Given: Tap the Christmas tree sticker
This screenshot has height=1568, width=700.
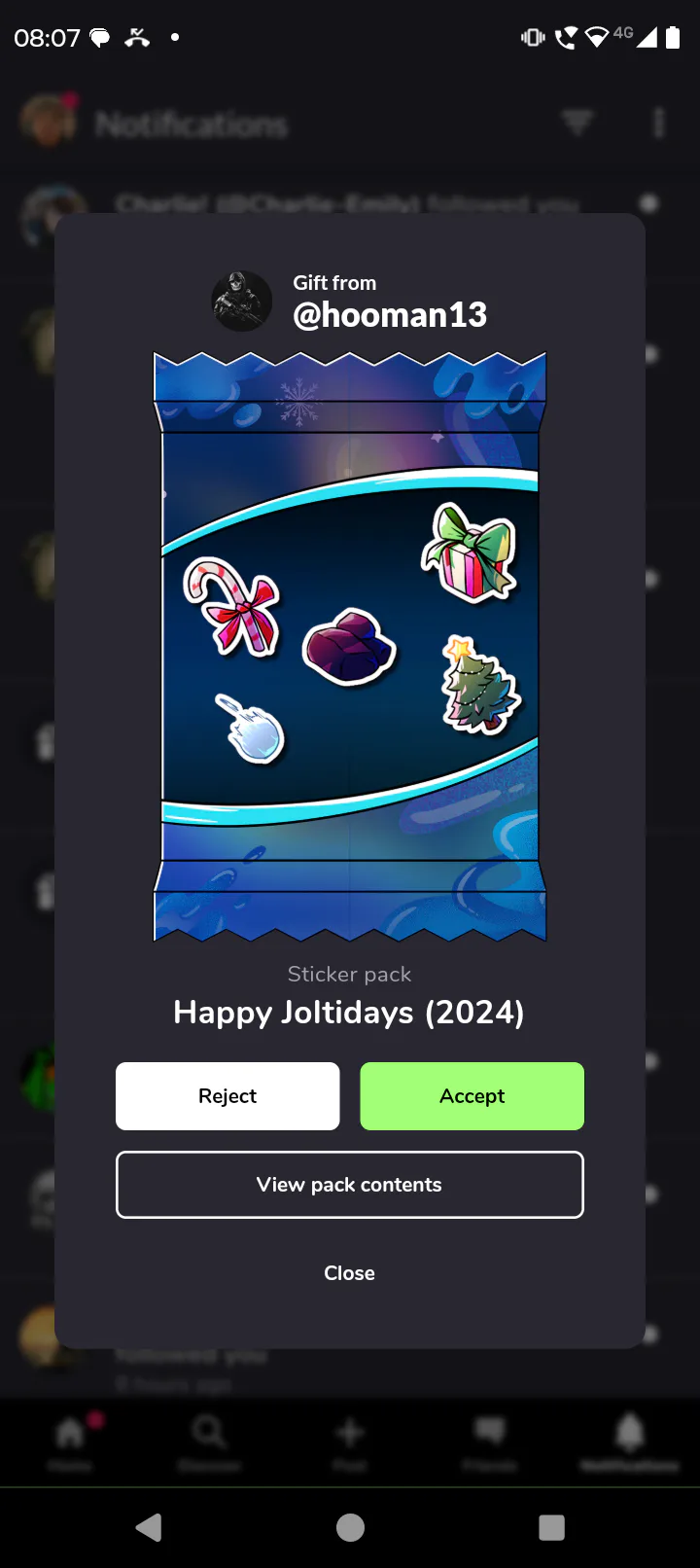Looking at the screenshot, I should coord(480,685).
